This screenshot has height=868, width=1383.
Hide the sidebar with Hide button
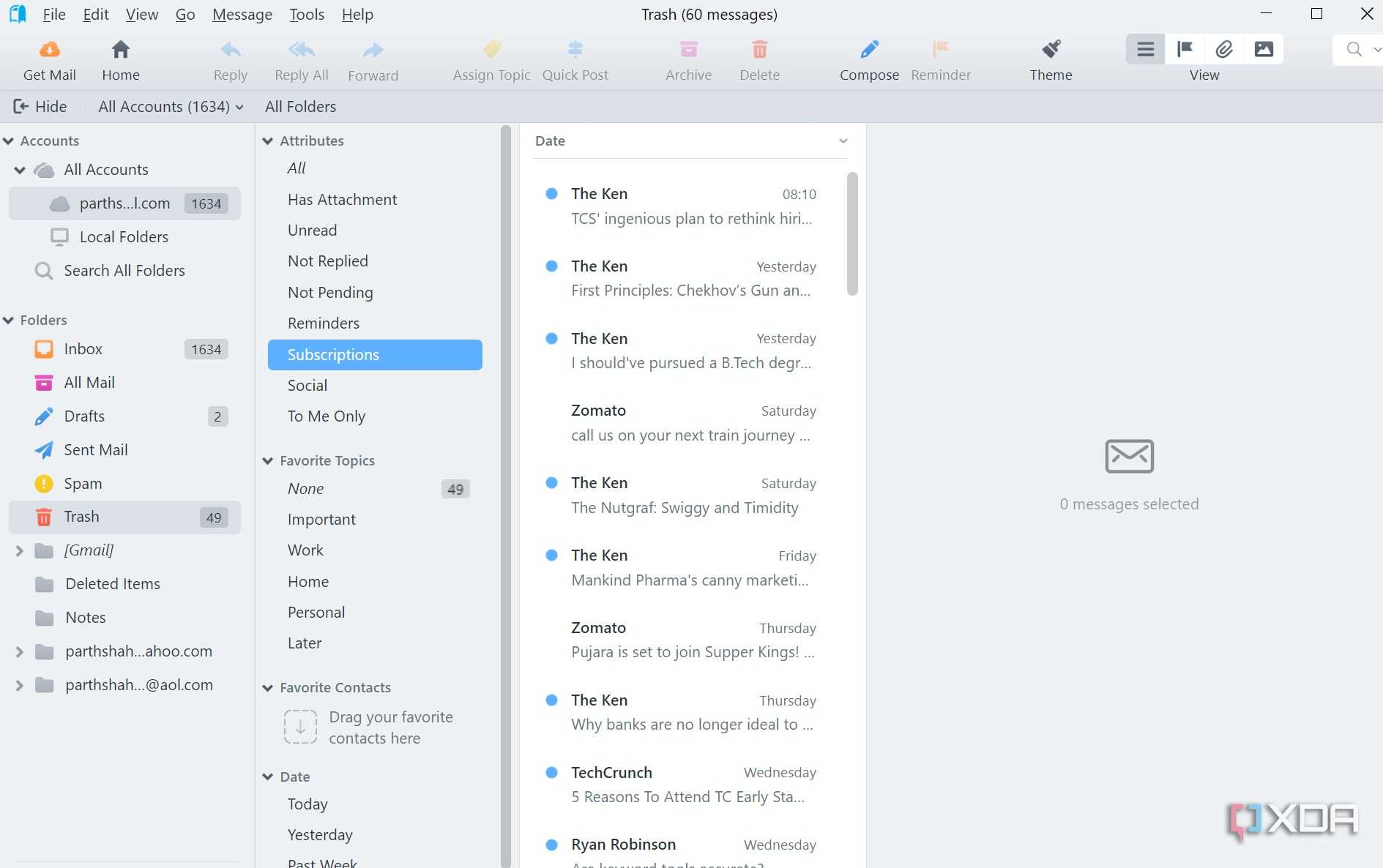pyautogui.click(x=40, y=107)
